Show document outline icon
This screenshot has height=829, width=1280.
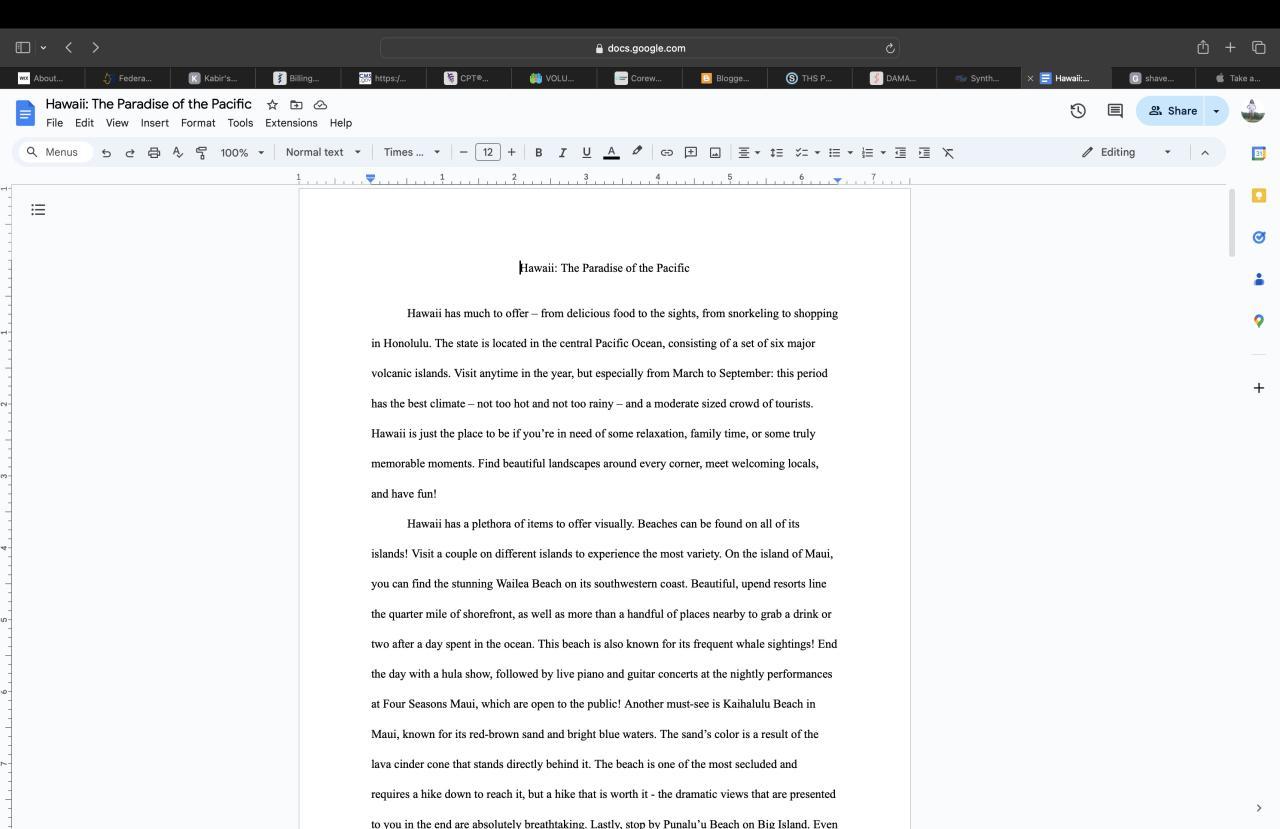click(x=38, y=209)
